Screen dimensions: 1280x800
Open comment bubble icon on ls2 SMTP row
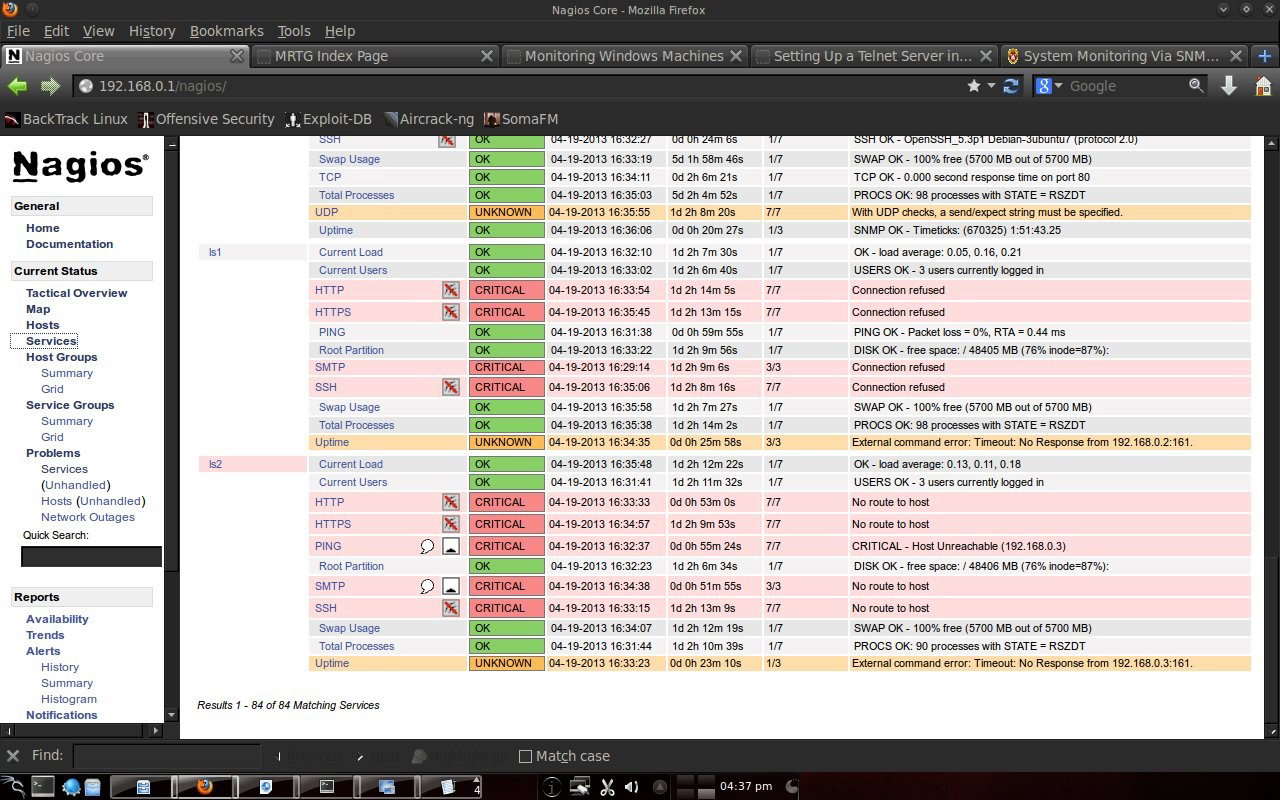coord(427,586)
